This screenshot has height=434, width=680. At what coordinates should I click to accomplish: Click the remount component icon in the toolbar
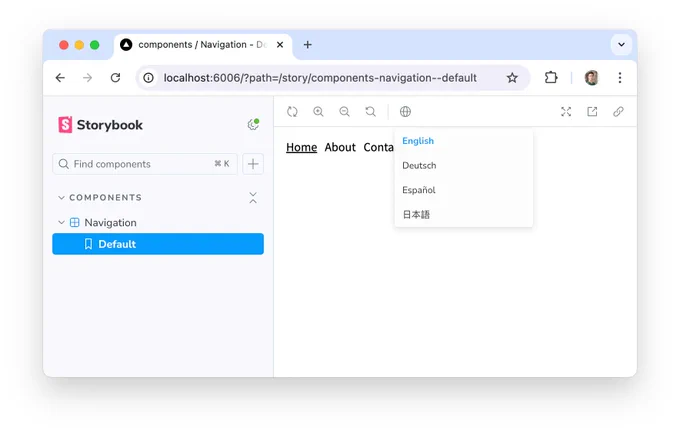(292, 112)
